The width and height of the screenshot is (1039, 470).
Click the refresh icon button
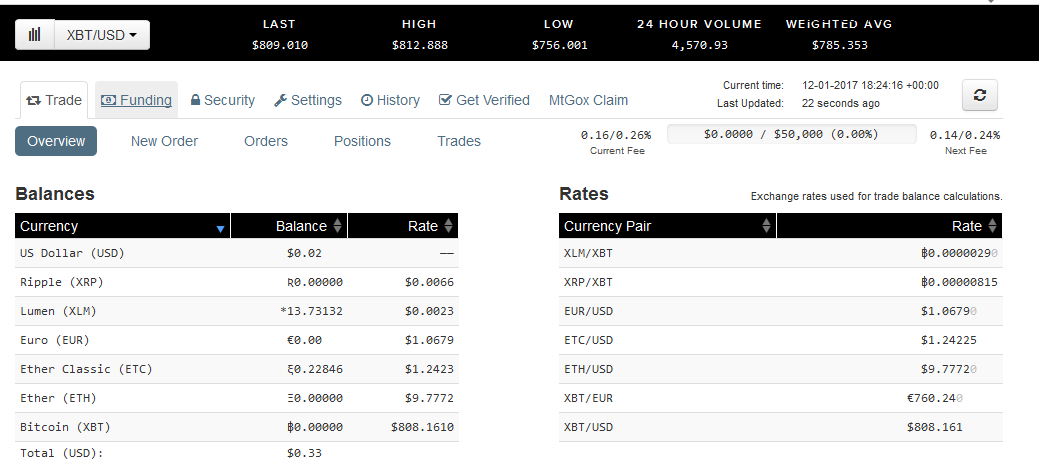[979, 95]
